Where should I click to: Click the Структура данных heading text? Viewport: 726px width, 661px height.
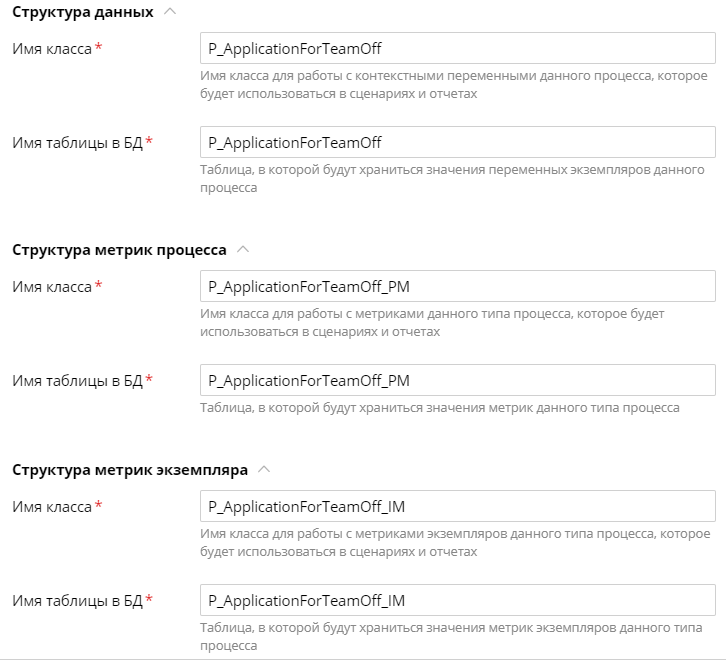pos(82,12)
